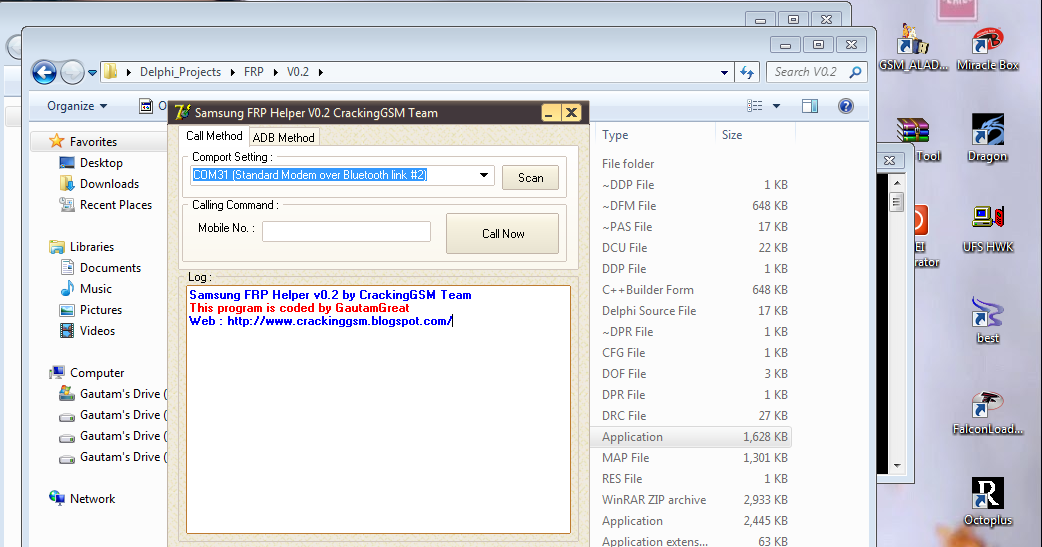Open WinRAR Tool desktop icon
Screen dimensions: 1042x547
tap(918, 140)
